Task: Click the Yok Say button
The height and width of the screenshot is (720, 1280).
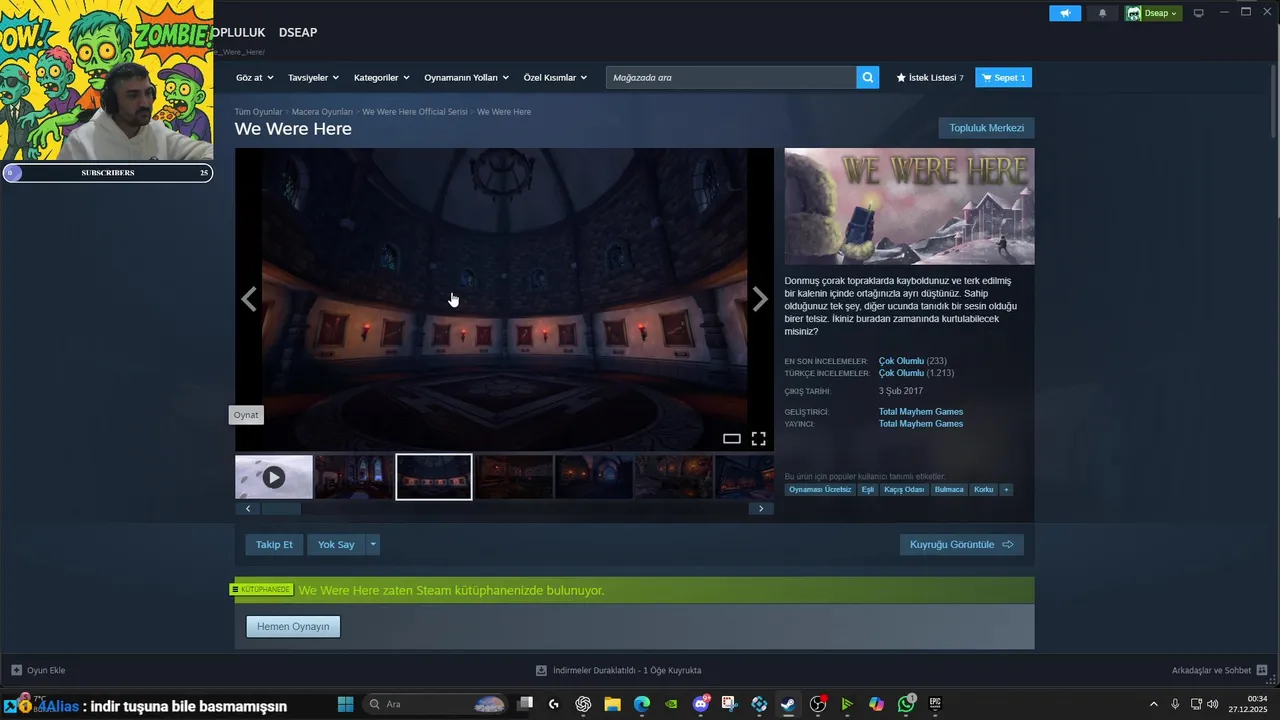Action: pyautogui.click(x=336, y=544)
